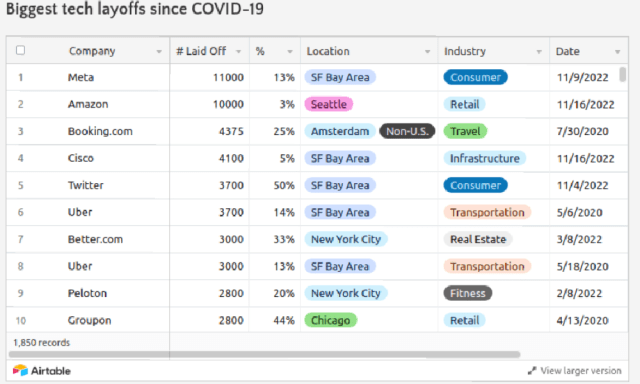
Task: Open the Company column dropdown arrow
Action: point(159,52)
